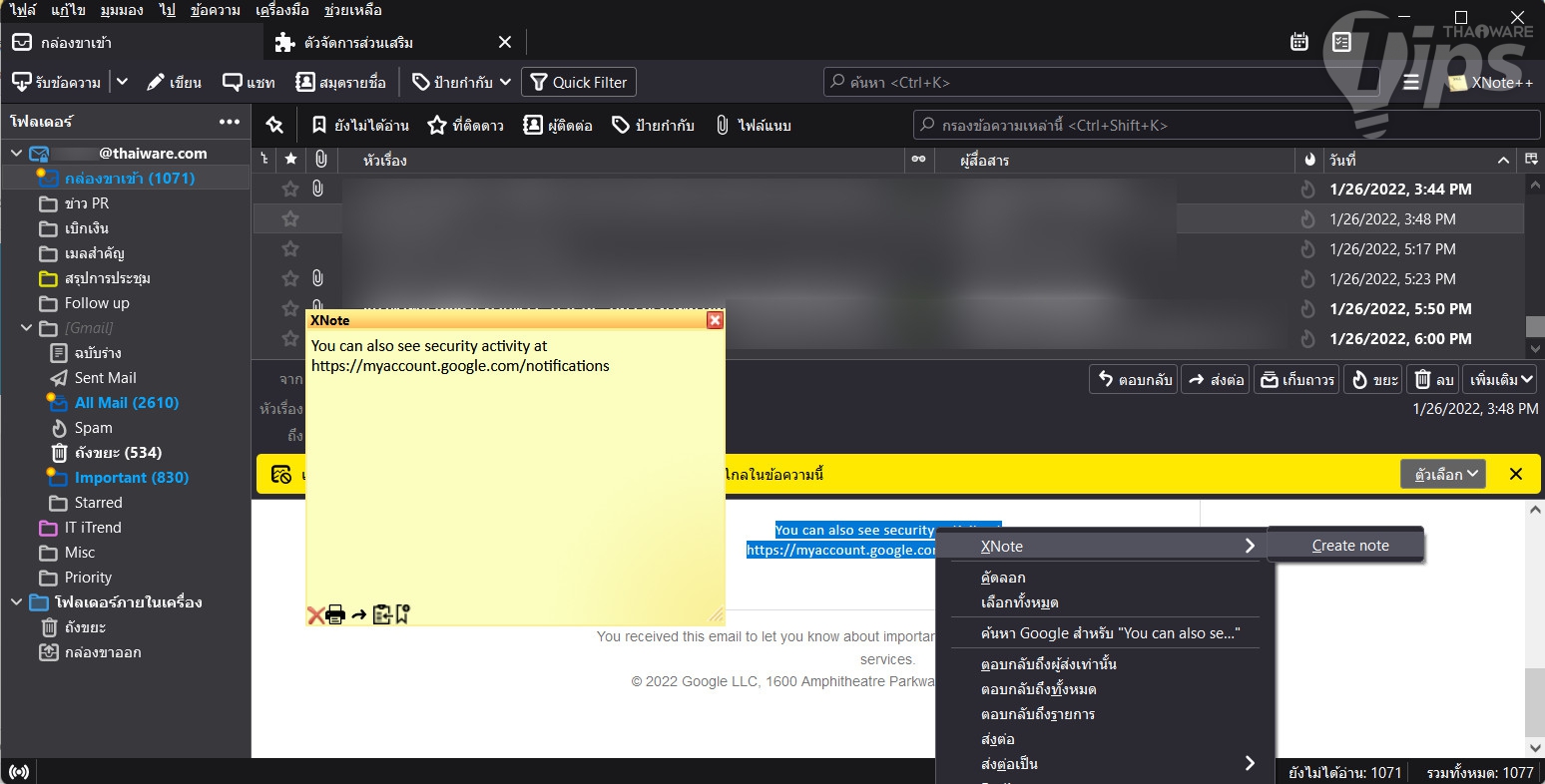Star the 3:44 PM message
This screenshot has width=1545, height=784.
[290, 190]
